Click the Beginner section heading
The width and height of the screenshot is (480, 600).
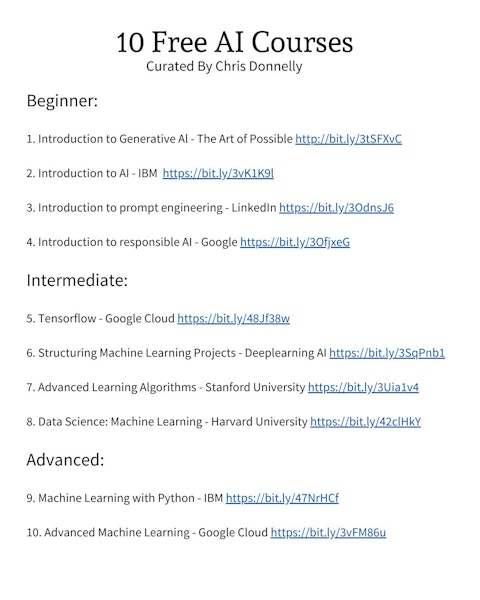62,101
